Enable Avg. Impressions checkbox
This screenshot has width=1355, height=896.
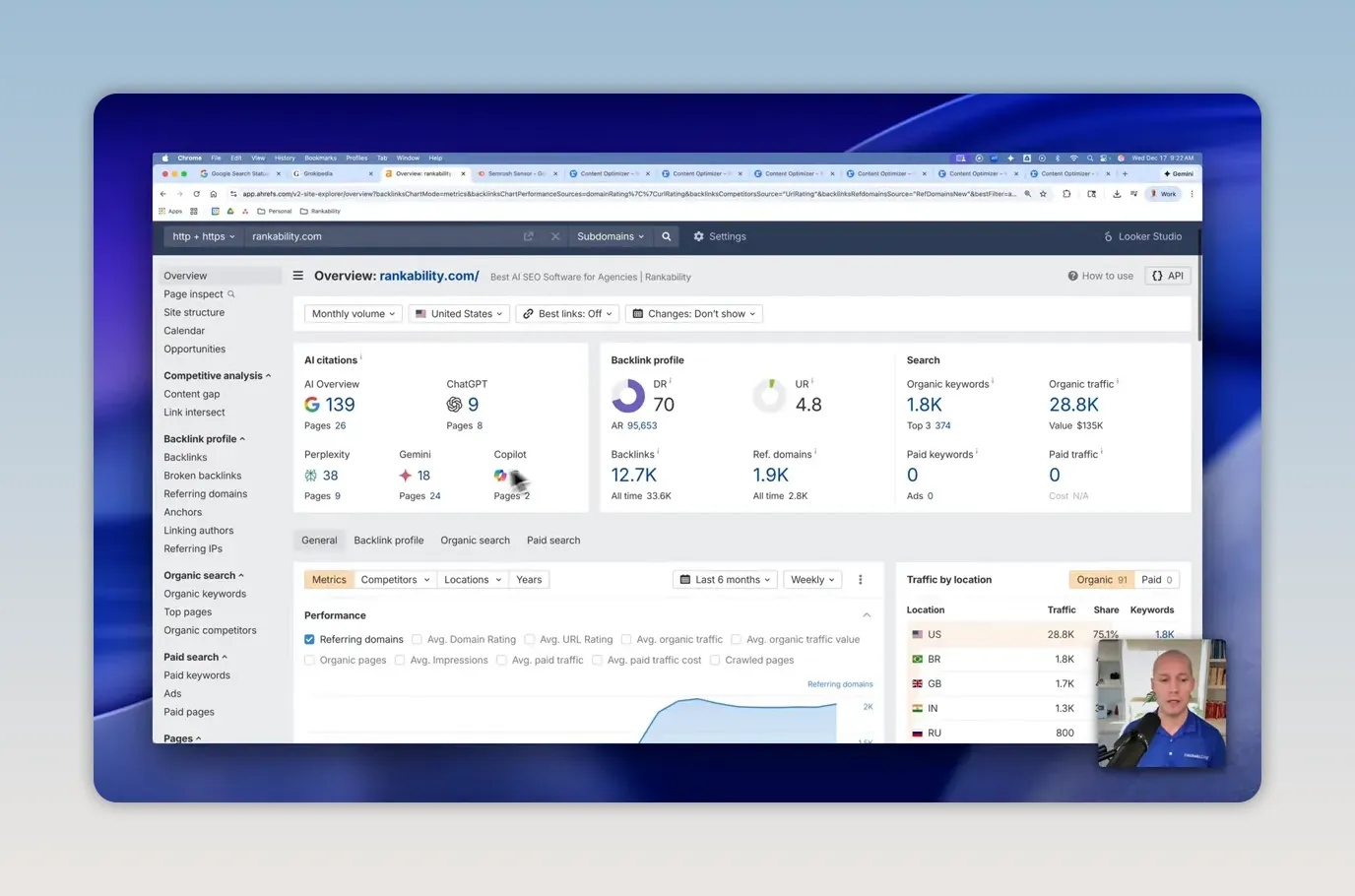400,661
